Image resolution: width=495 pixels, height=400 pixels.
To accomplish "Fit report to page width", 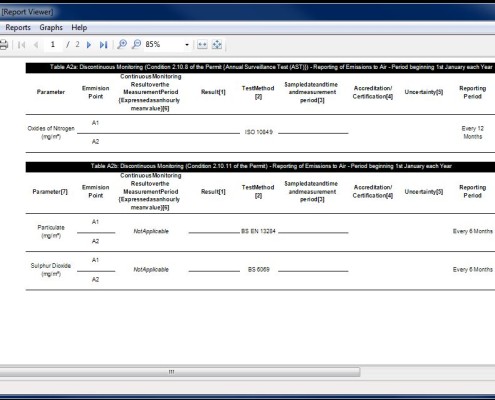I will pyautogui.click(x=202, y=45).
